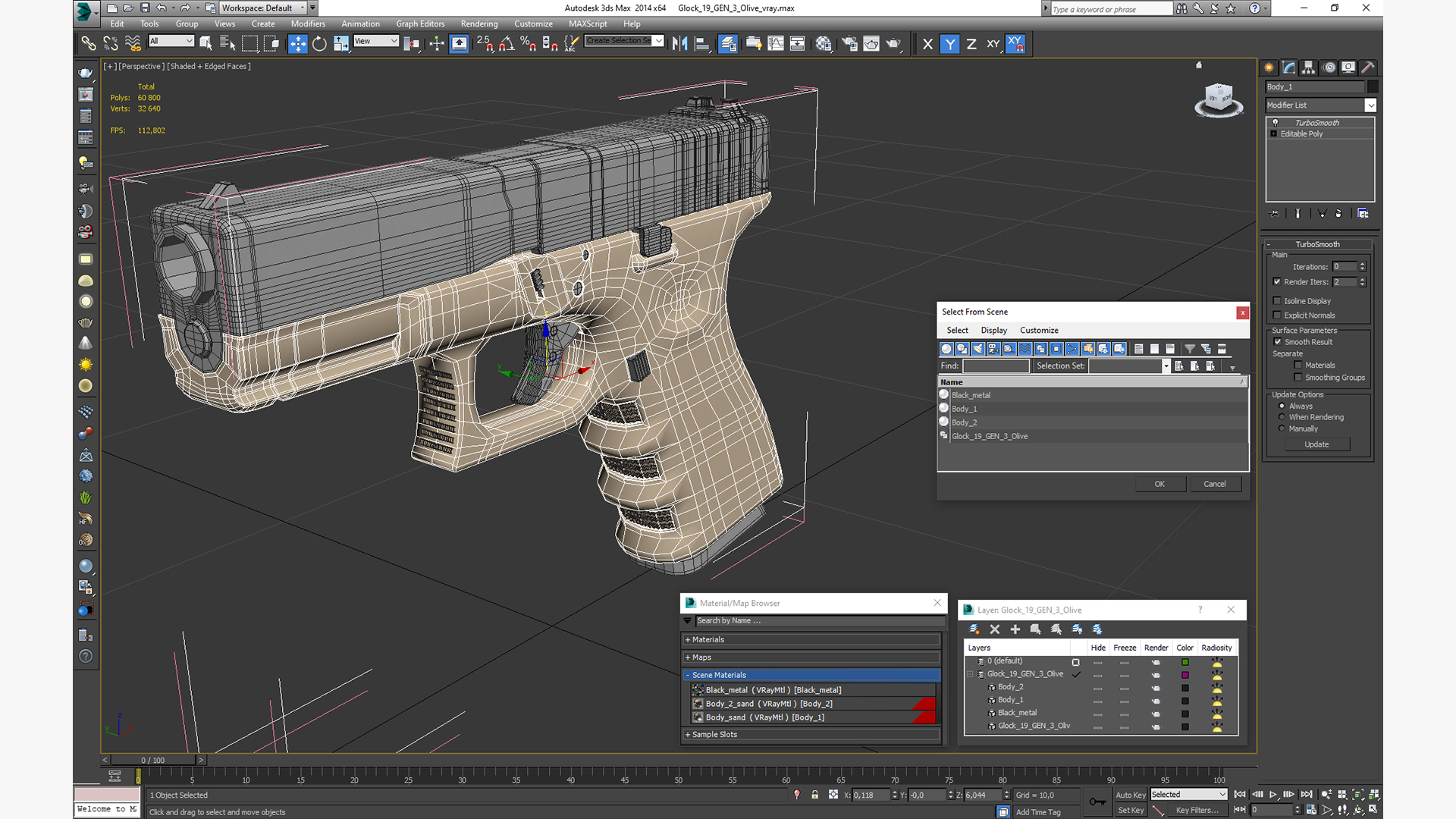Image resolution: width=1456 pixels, height=819 pixels.
Task: Click the TurboSmooth Update button
Action: 1316,444
